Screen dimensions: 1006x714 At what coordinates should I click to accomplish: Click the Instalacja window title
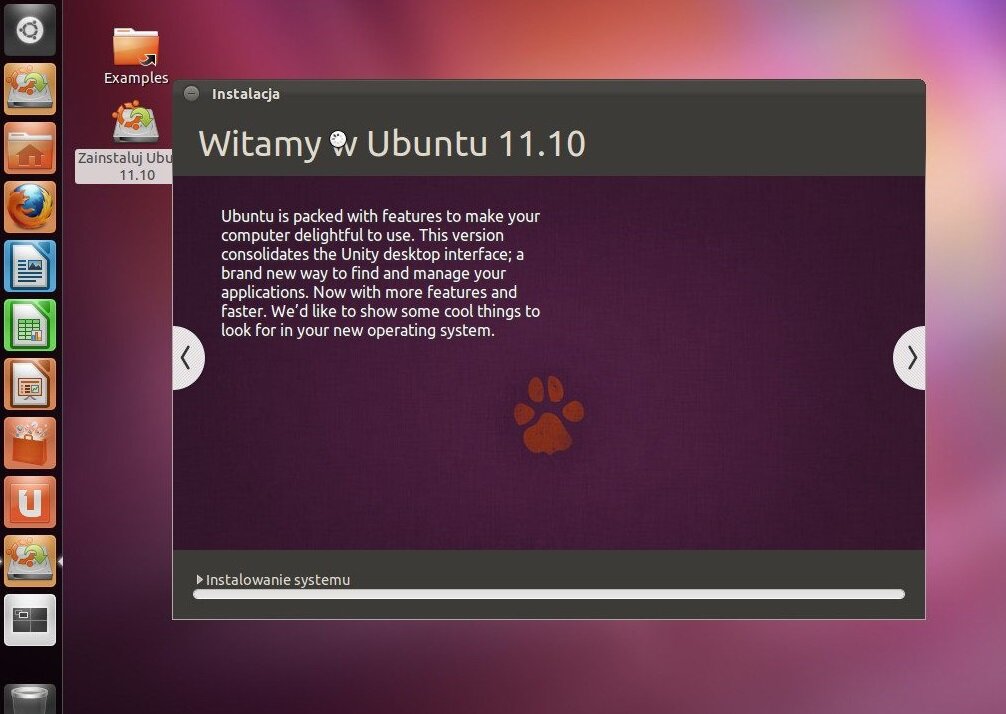[x=246, y=94]
